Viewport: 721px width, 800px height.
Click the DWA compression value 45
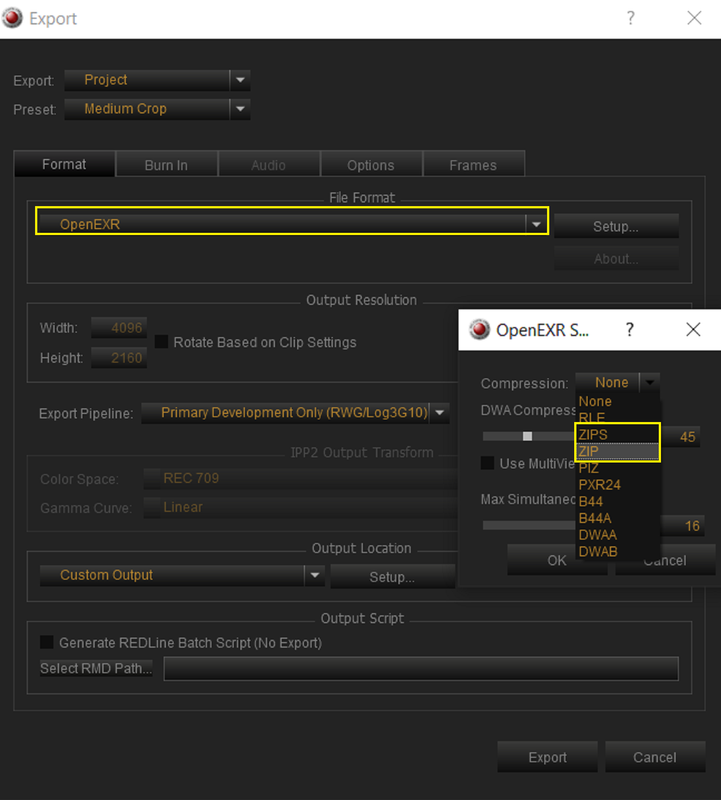[x=681, y=437]
